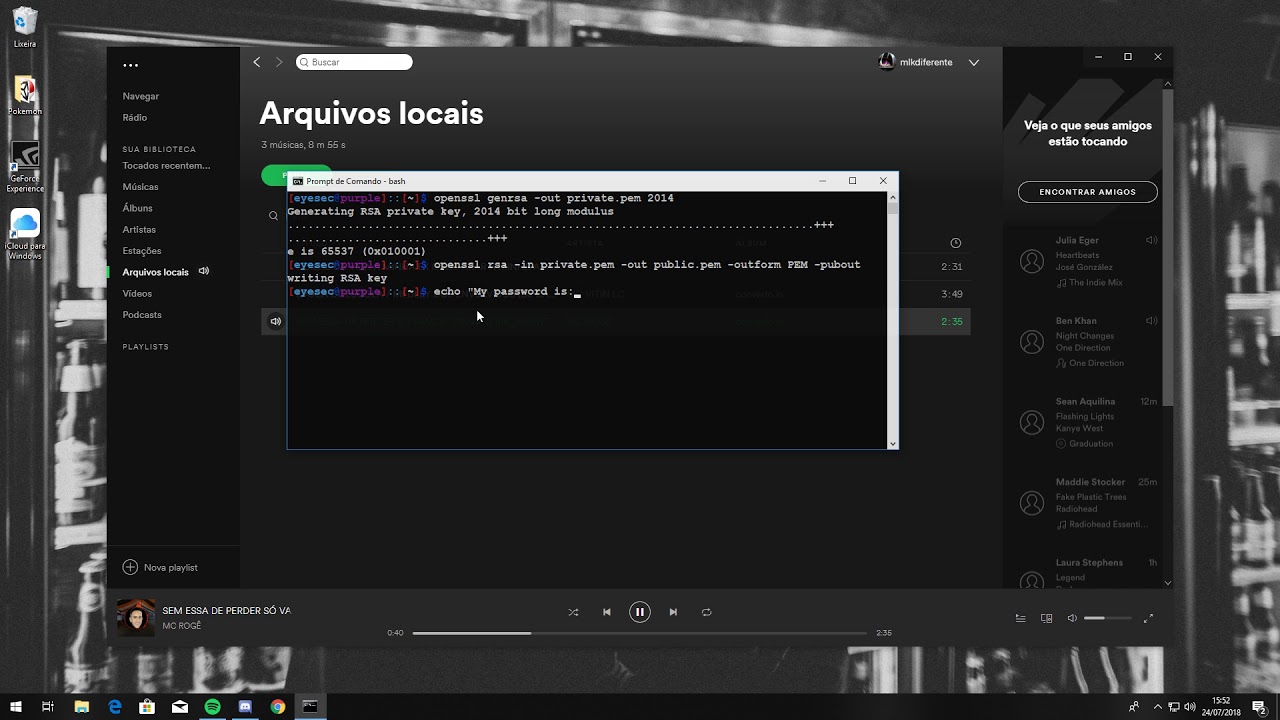Create a Nova playlist
This screenshot has height=720, width=1280.
[x=160, y=567]
